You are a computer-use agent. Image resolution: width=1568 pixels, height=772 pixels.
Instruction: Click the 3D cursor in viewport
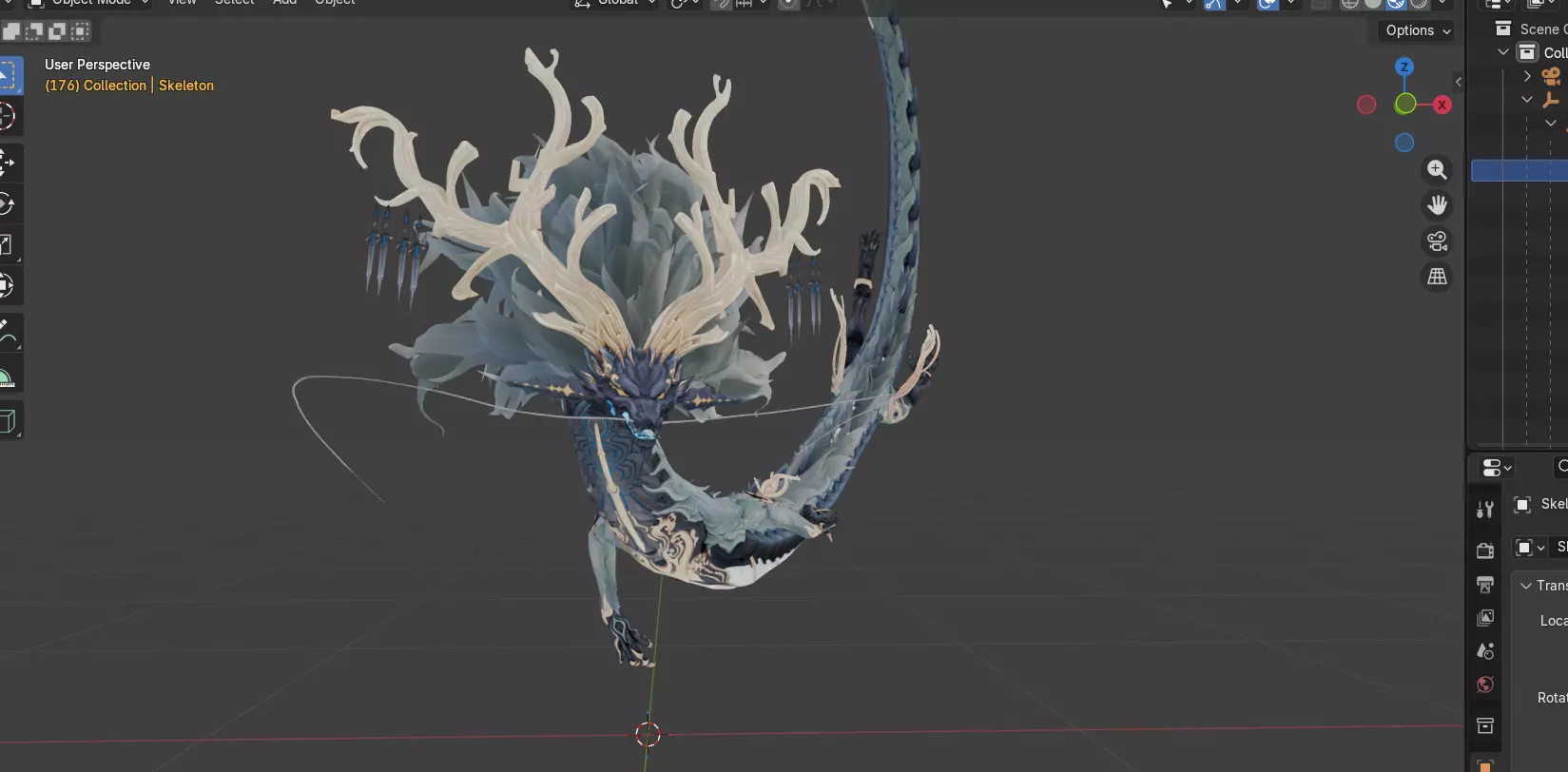click(x=648, y=734)
